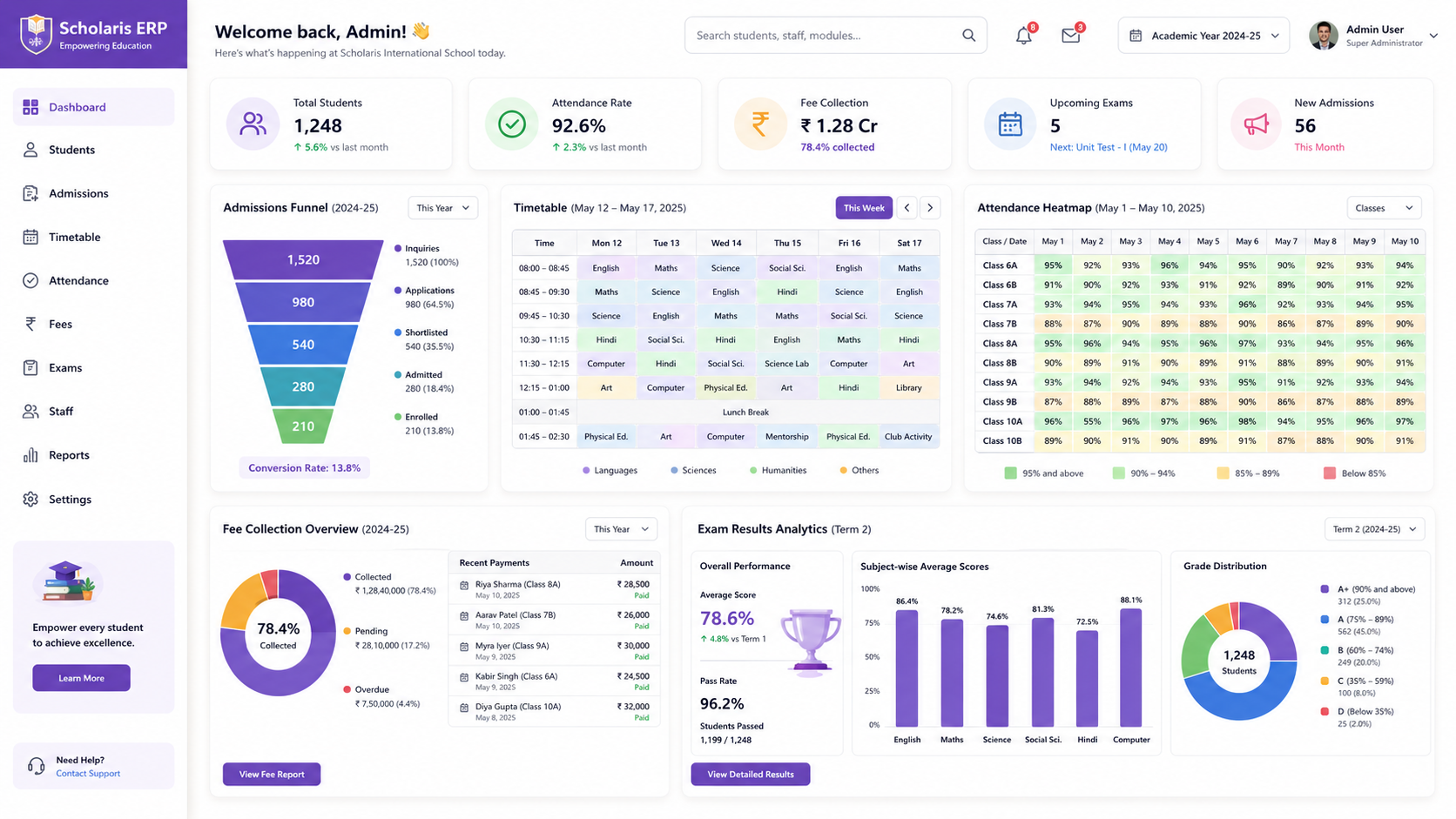Open the Admissions menu item
Image resolution: width=1456 pixels, height=819 pixels.
point(93,193)
